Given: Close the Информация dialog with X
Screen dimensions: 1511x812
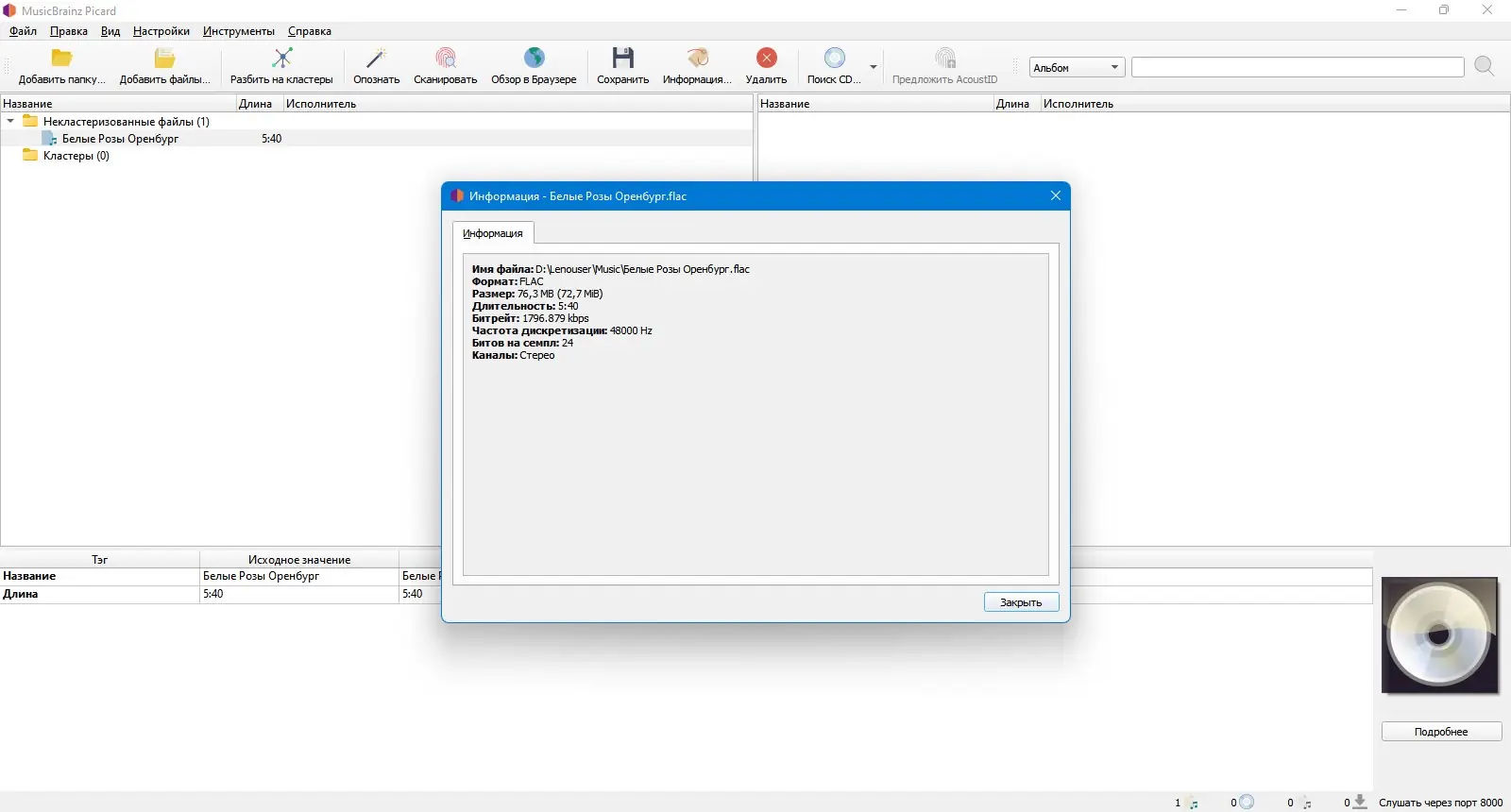Looking at the screenshot, I should [1056, 195].
